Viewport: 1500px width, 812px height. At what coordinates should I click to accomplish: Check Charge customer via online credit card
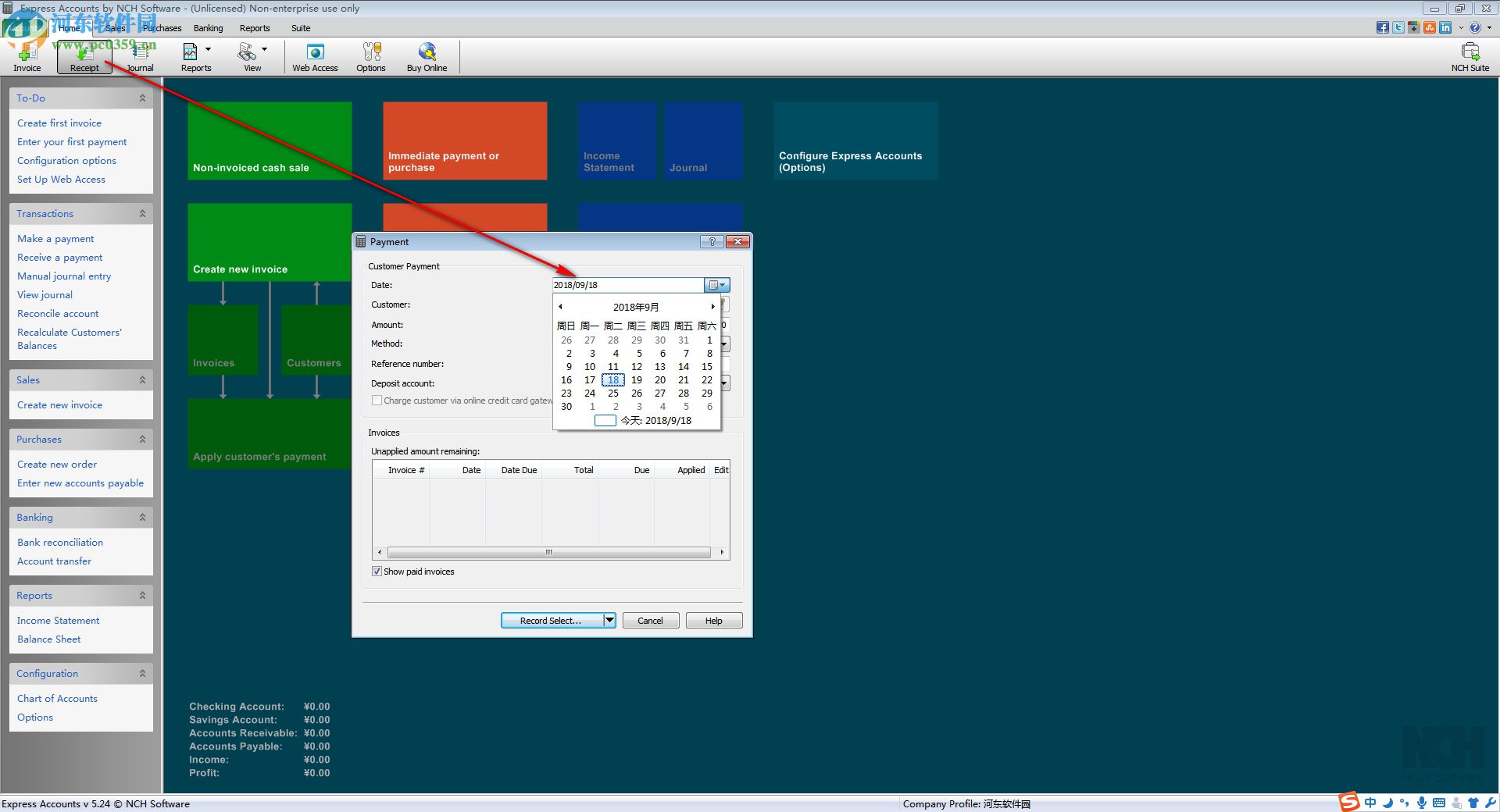tap(377, 401)
